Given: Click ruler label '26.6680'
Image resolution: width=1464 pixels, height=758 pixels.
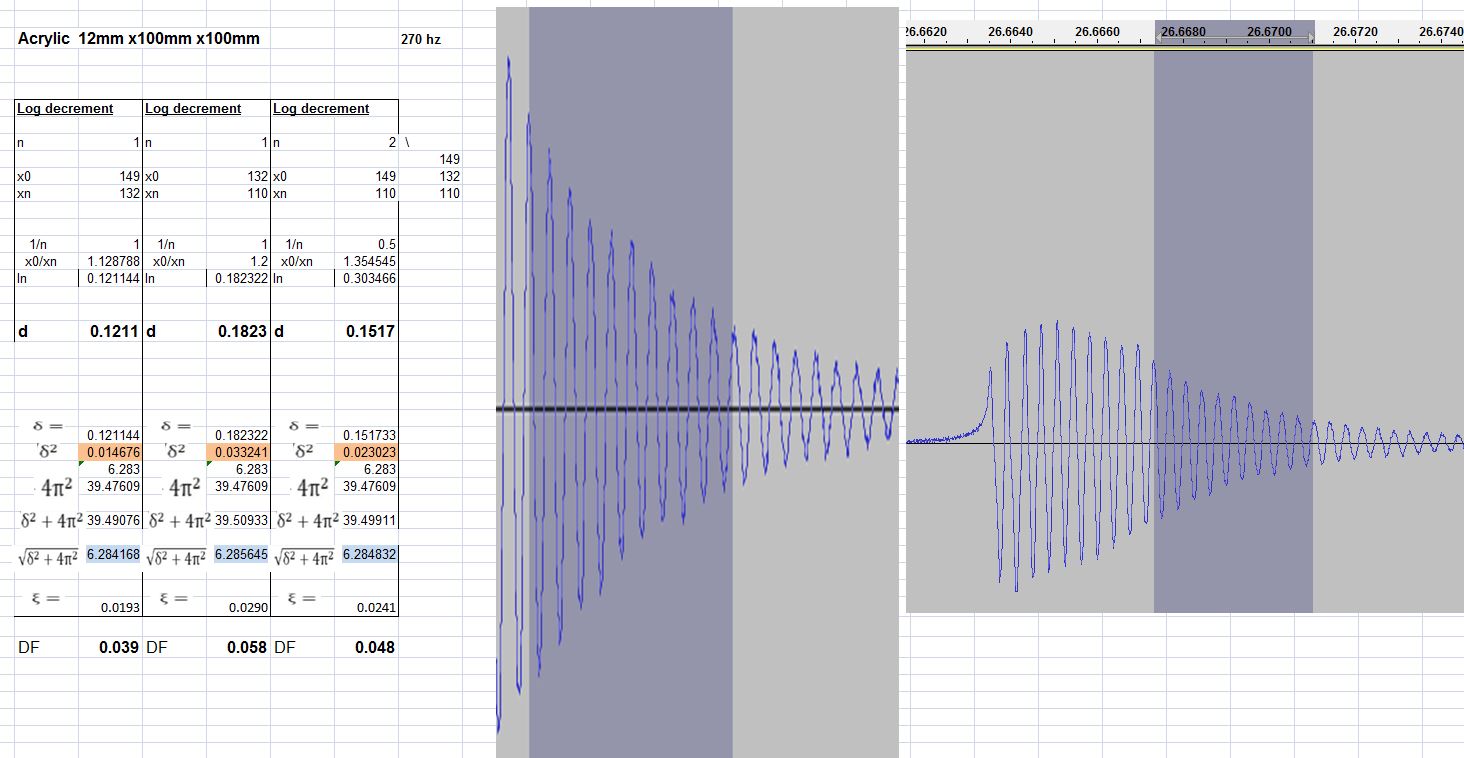Looking at the screenshot, I should point(1184,32).
